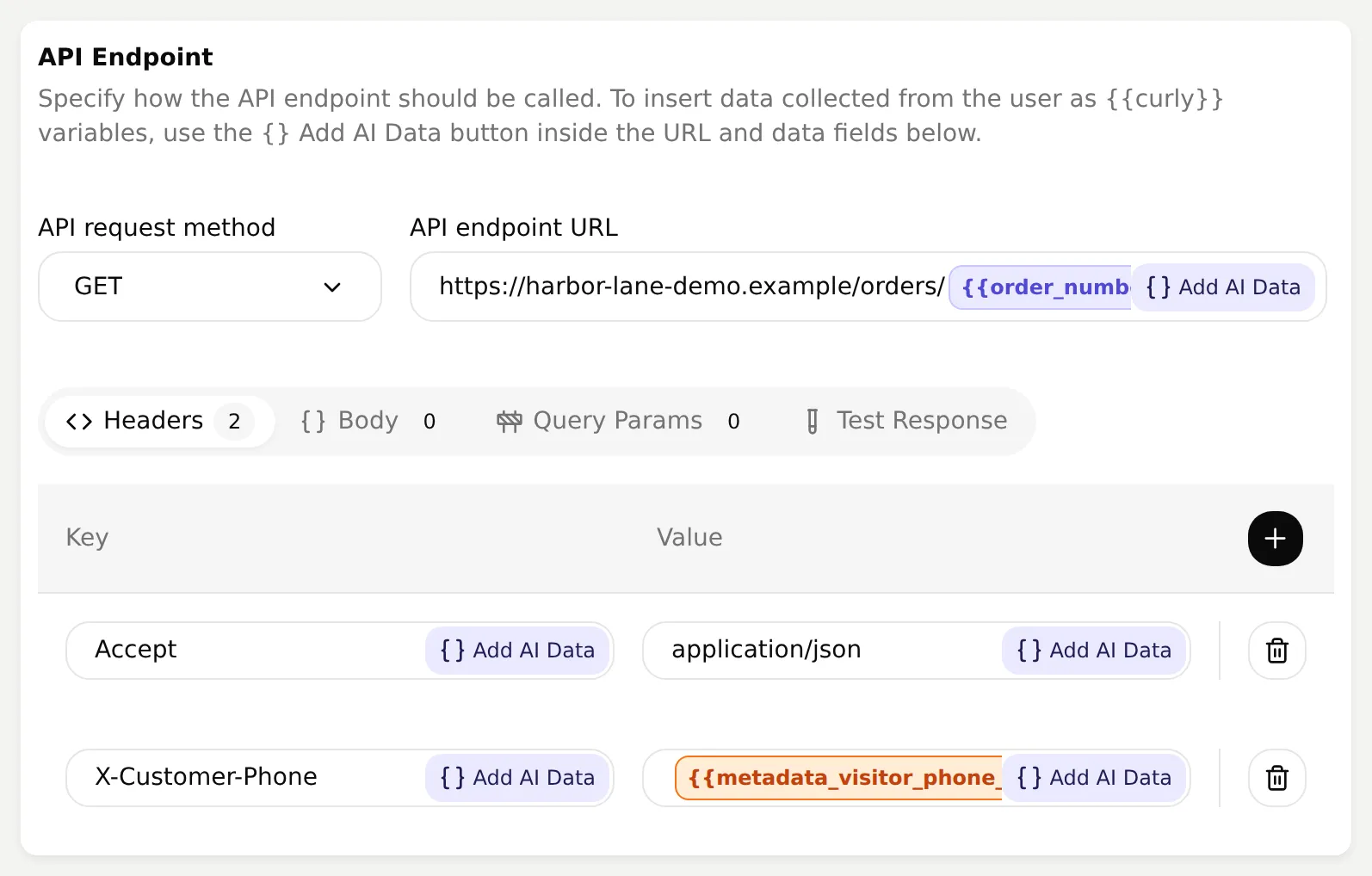This screenshot has height=876, width=1372.
Task: Add AI Data to metadata_visitor_phone value field
Action: (x=1094, y=778)
